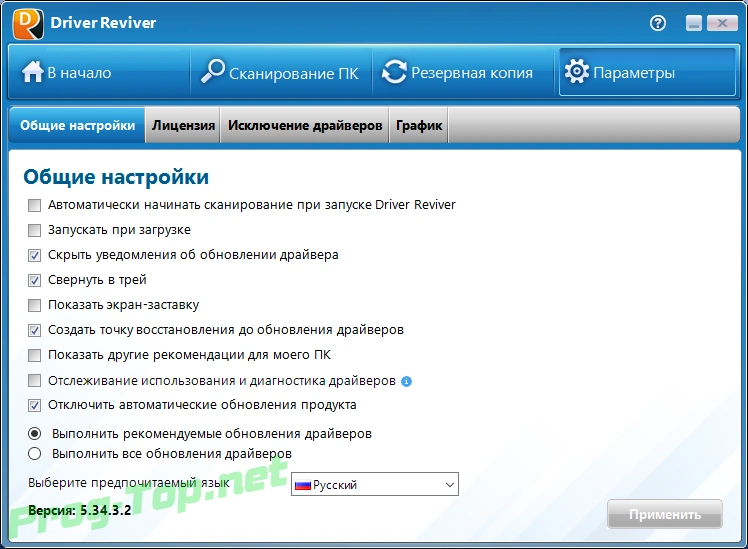Uncheck Скрыть уведомления об обновлении драйвера
748x549 pixels.
[34, 256]
